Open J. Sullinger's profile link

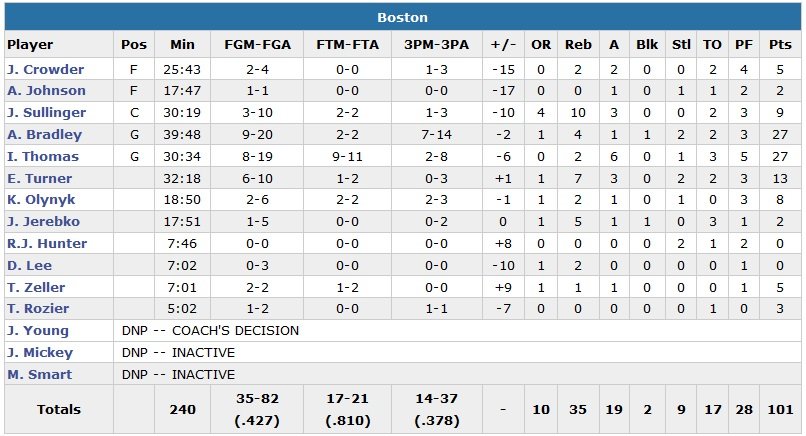46,113
